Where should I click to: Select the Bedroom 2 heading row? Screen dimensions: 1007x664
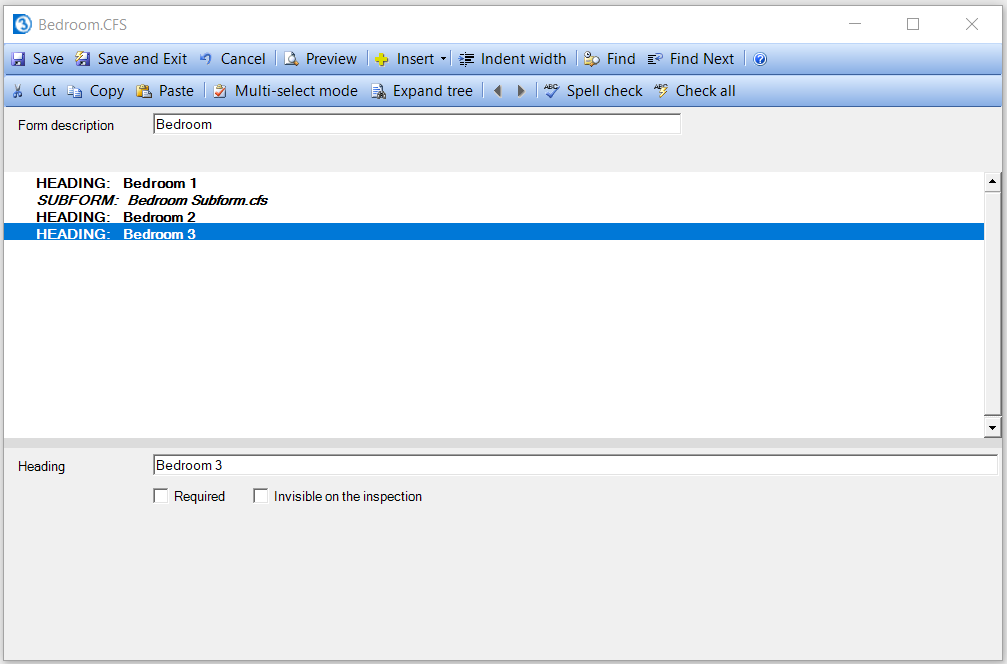494,216
